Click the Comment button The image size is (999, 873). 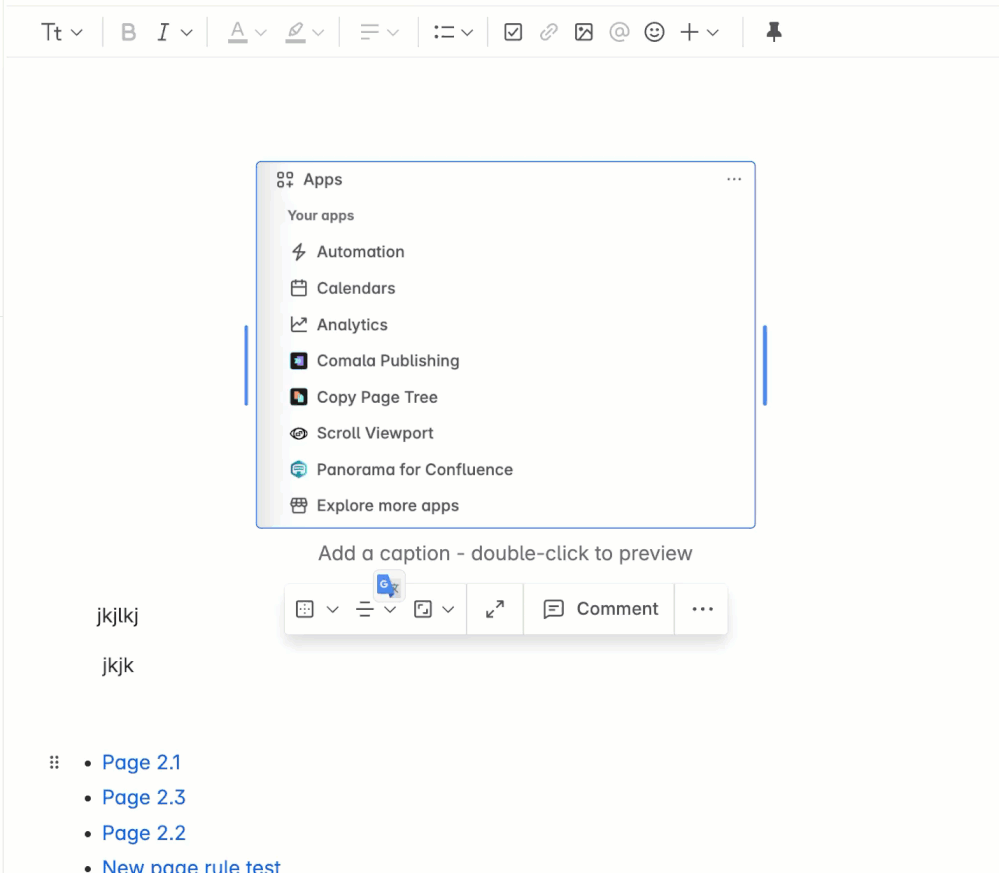[600, 609]
